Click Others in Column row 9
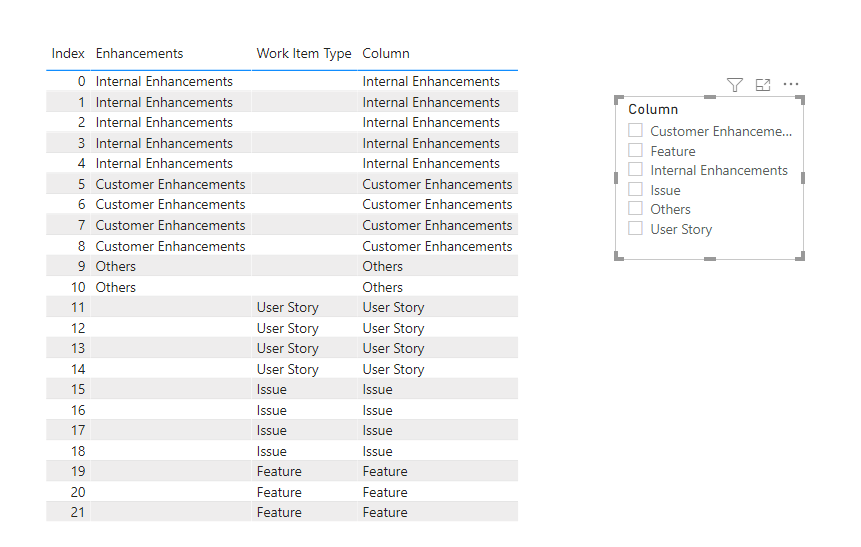The height and width of the screenshot is (547, 861). click(382, 266)
